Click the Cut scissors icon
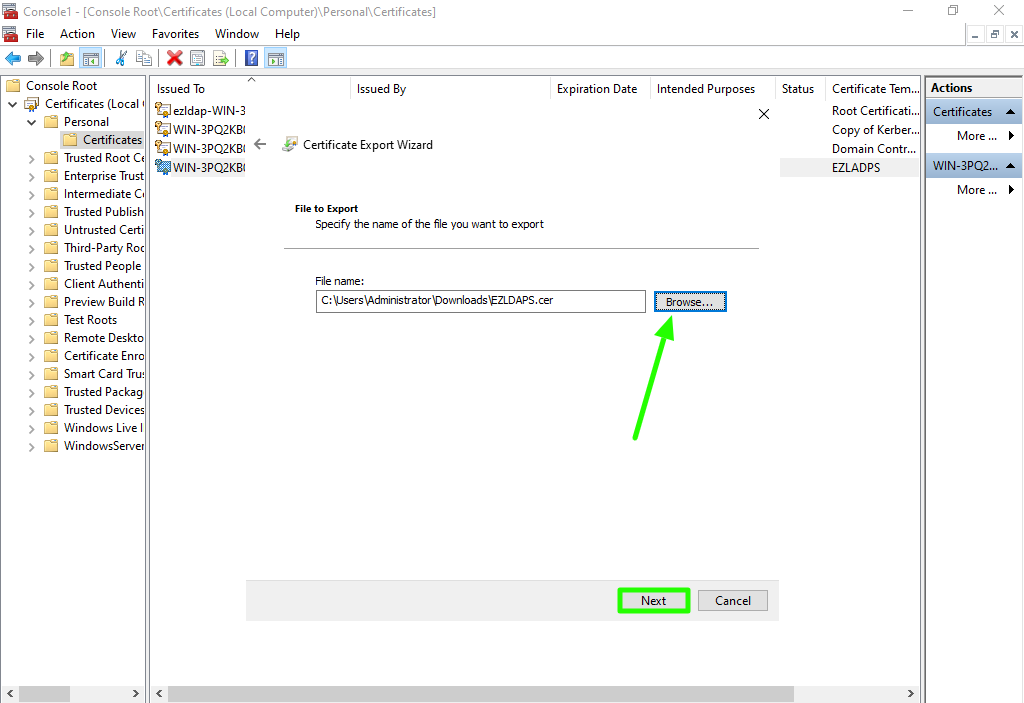The image size is (1024, 703). [x=121, y=59]
